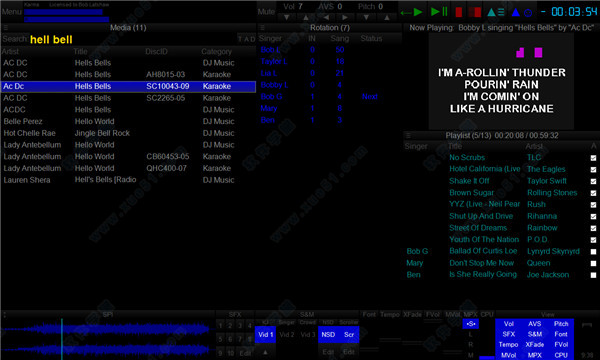Toggle the Vol view button

(509, 324)
